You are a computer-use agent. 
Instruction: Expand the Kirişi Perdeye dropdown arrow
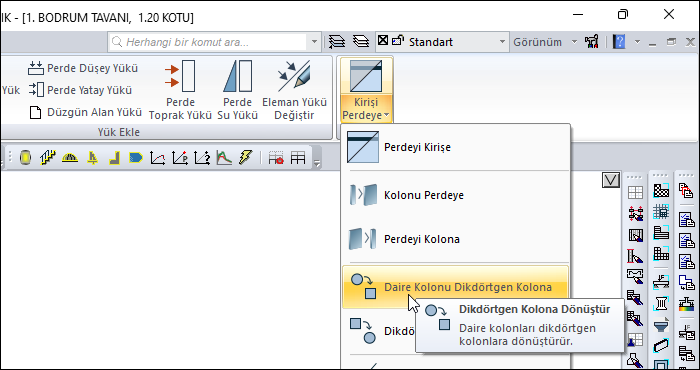[x=387, y=116]
